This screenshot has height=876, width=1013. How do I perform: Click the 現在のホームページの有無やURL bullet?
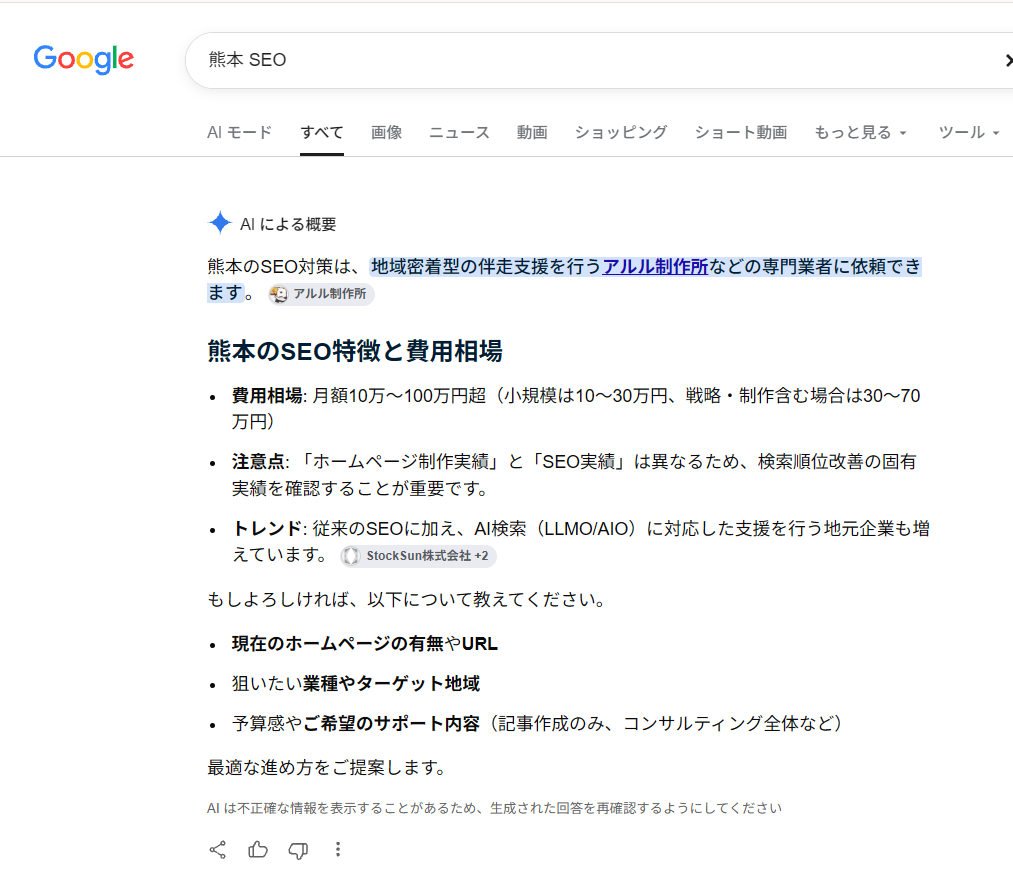tap(365, 643)
